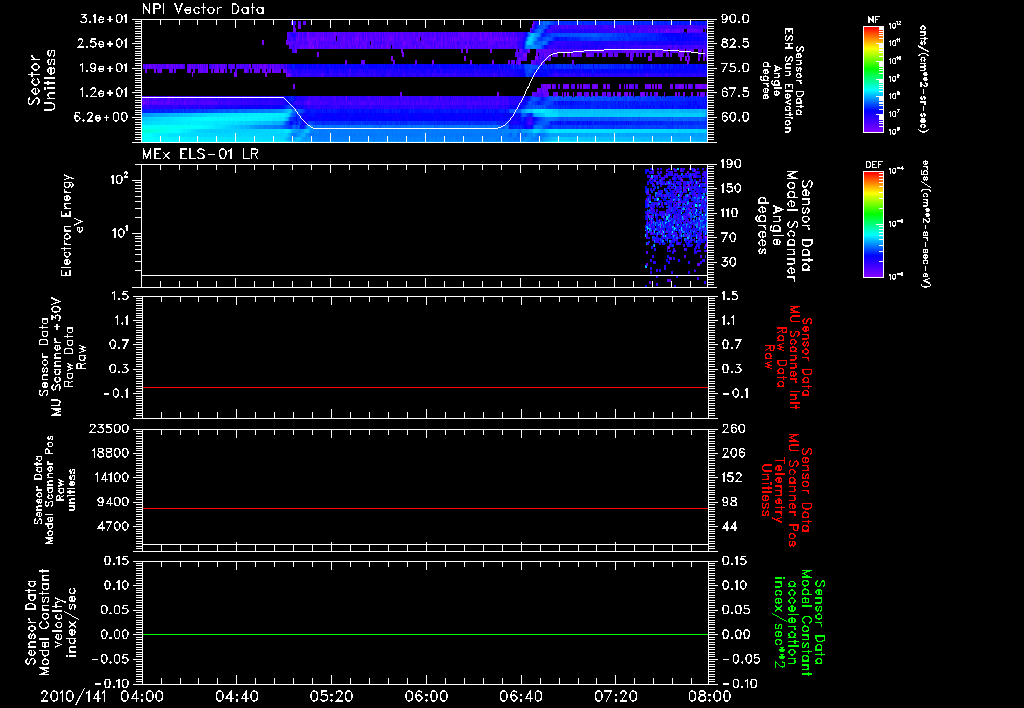Click the "82.5" sun elevation tick label

[x=735, y=43]
